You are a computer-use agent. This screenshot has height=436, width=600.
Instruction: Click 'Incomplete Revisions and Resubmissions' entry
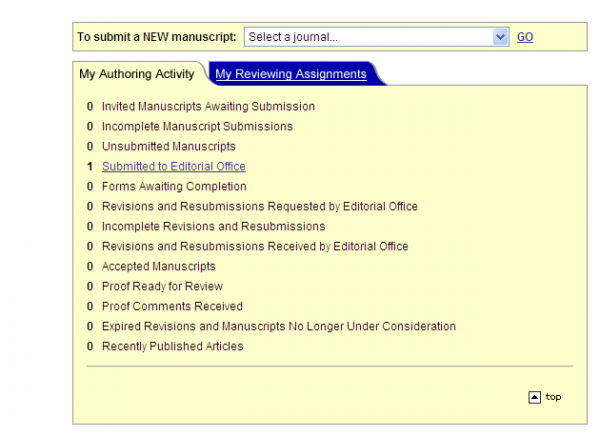(x=214, y=226)
